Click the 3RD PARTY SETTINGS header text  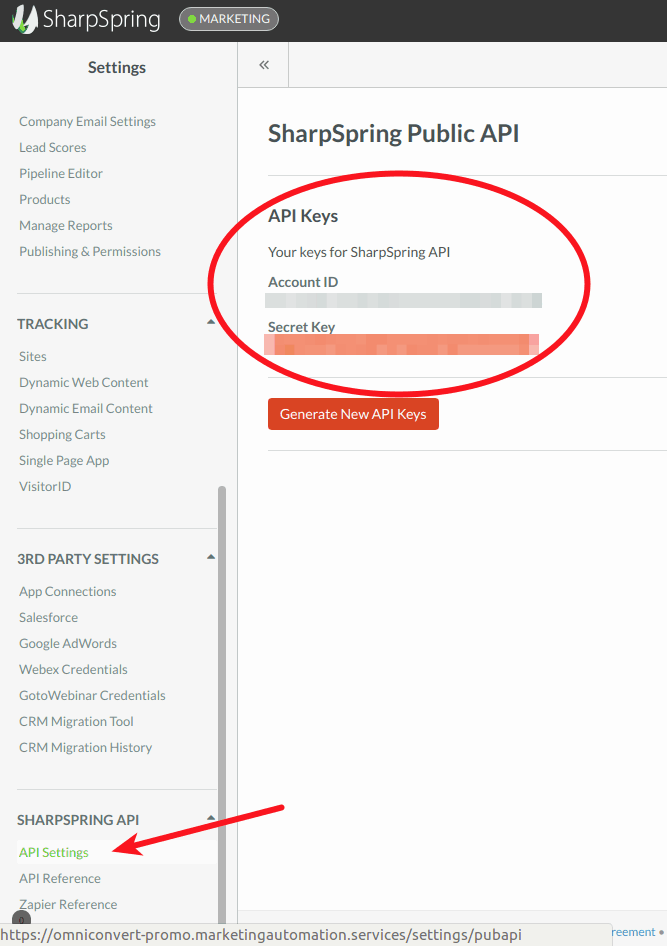point(88,559)
